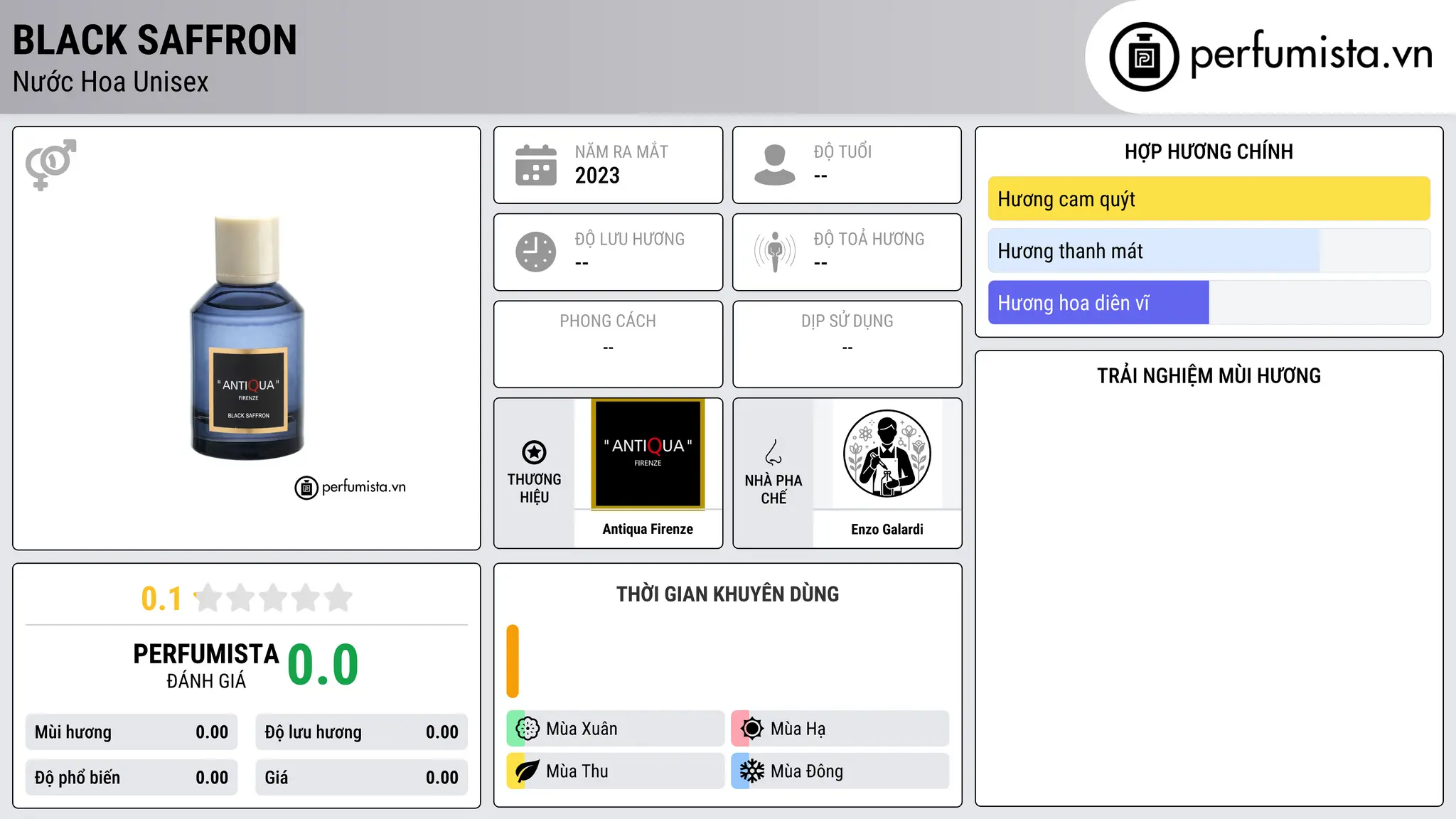Click the orange season usage bar

point(513,661)
